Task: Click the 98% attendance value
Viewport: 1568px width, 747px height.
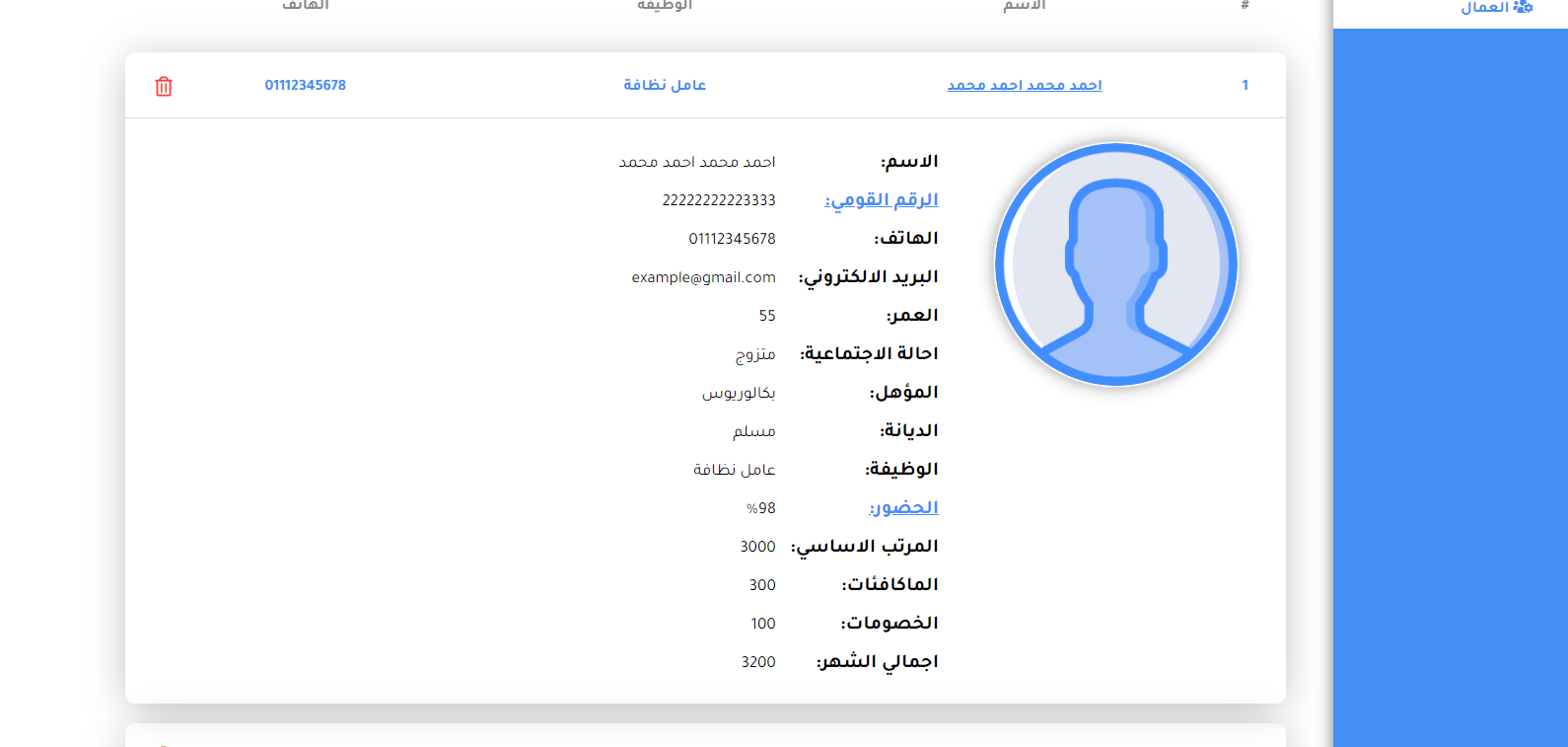Action: tap(760, 508)
